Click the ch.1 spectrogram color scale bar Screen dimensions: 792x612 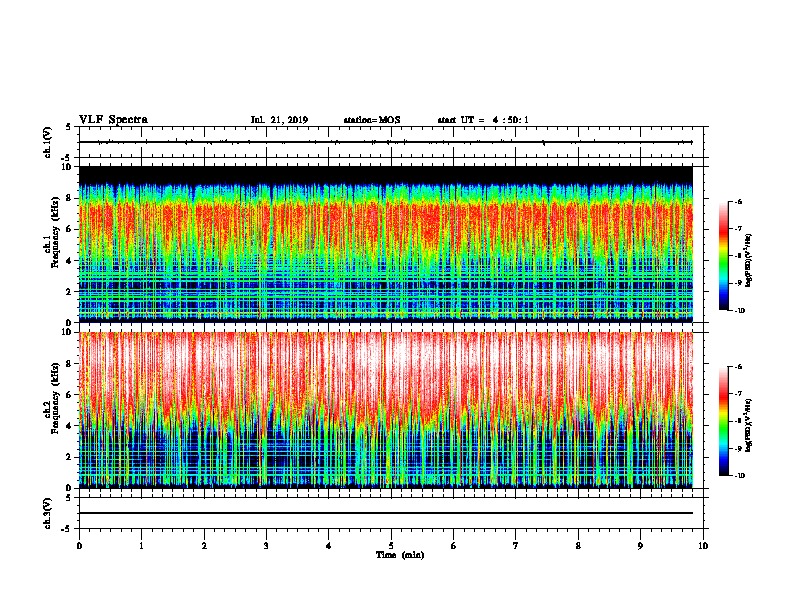point(724,256)
